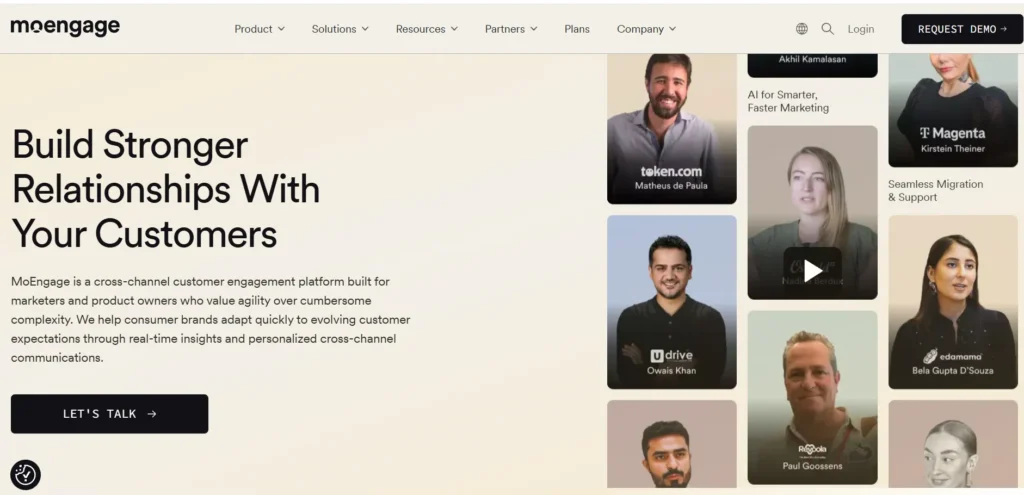This screenshot has width=1024, height=495.
Task: Expand the Solutions dropdown menu
Action: pyautogui.click(x=340, y=29)
